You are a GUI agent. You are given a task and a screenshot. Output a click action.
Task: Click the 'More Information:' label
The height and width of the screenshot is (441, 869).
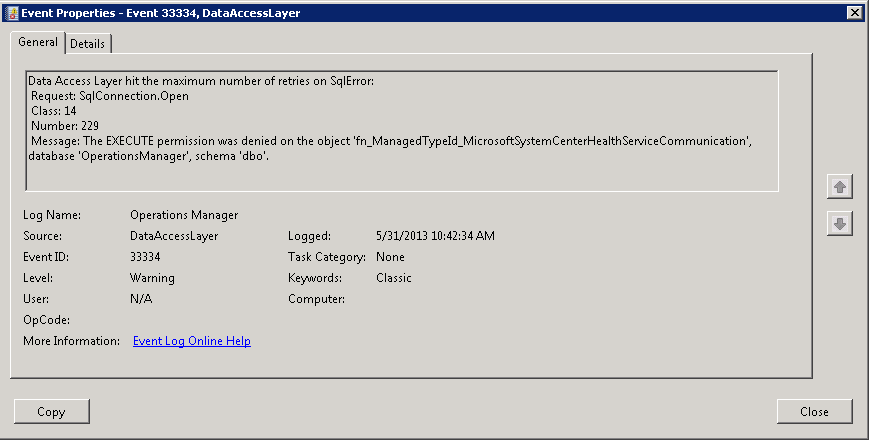point(71,341)
